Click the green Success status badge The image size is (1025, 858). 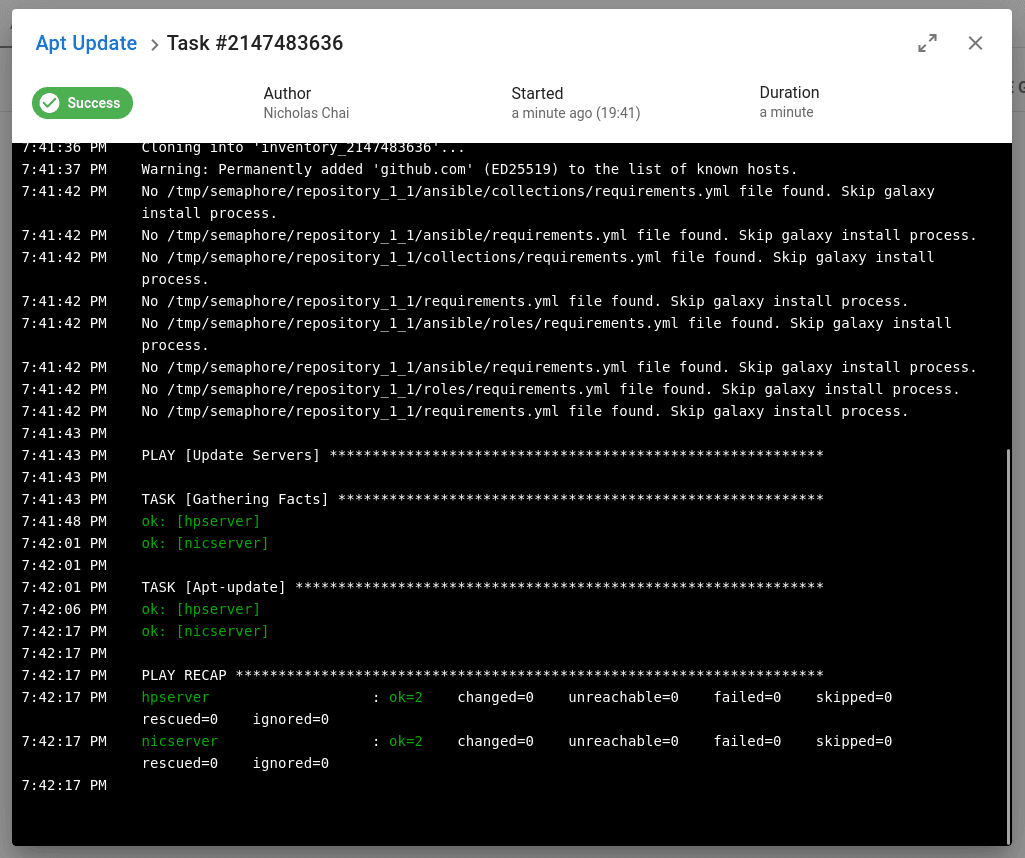(x=82, y=103)
